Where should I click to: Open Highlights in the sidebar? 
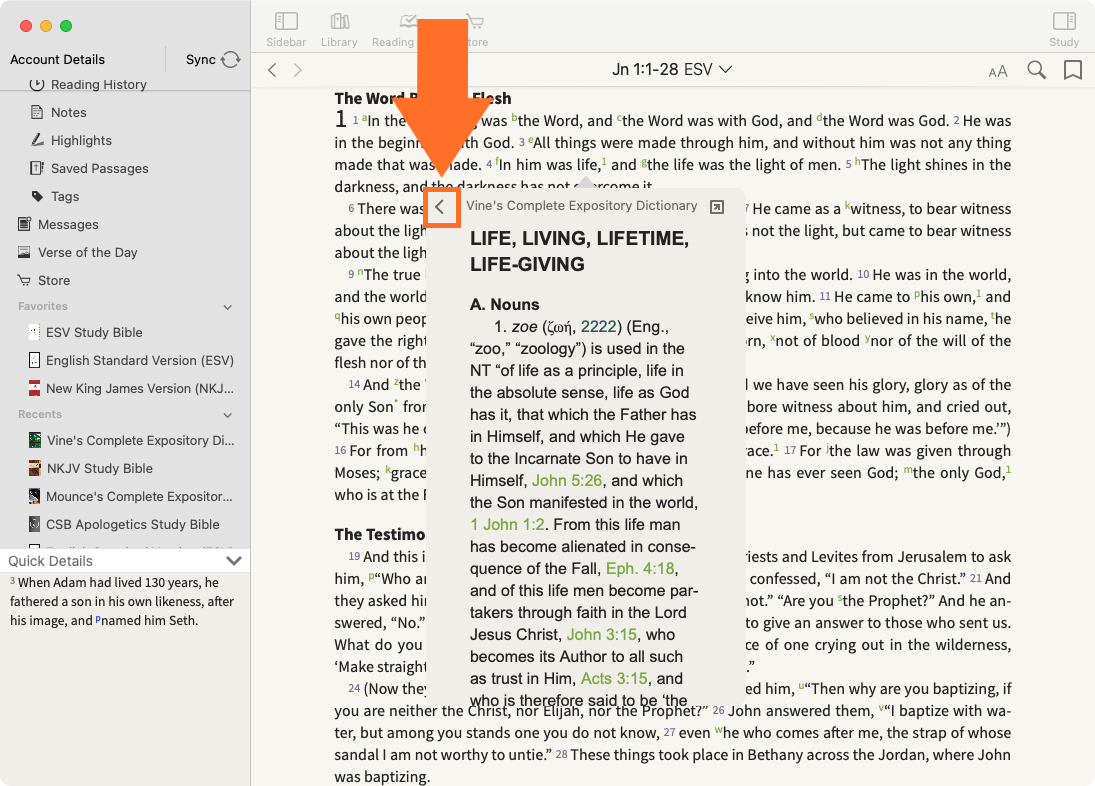(x=81, y=140)
